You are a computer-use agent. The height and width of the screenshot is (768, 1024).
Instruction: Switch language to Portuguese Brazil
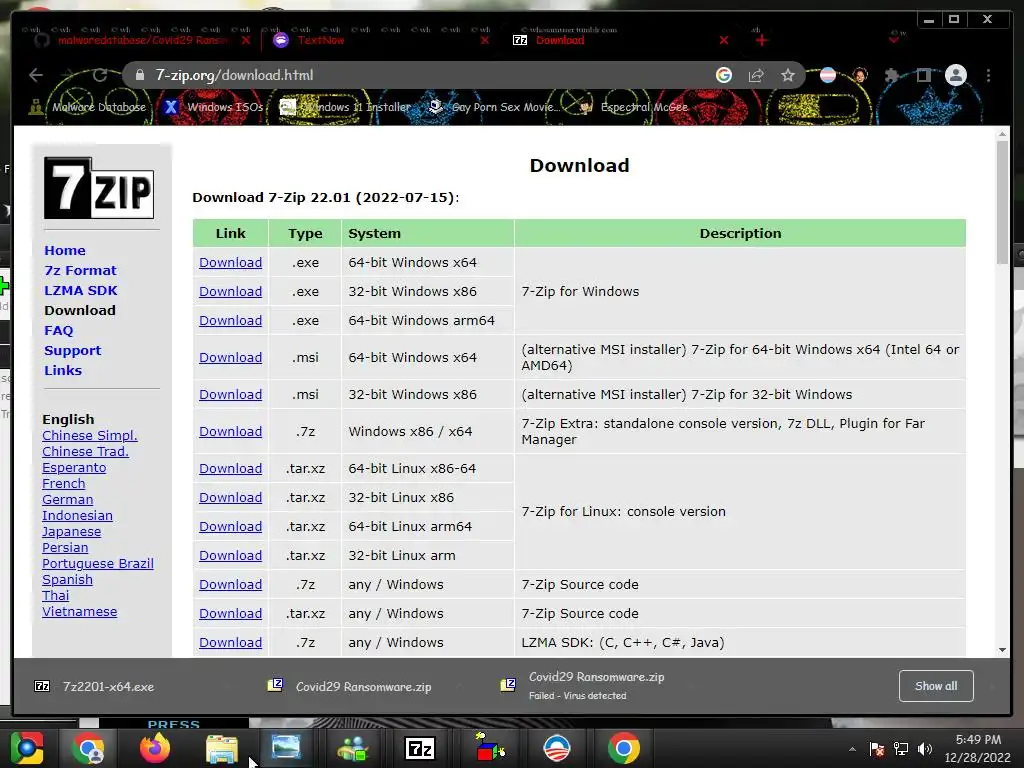coord(98,564)
